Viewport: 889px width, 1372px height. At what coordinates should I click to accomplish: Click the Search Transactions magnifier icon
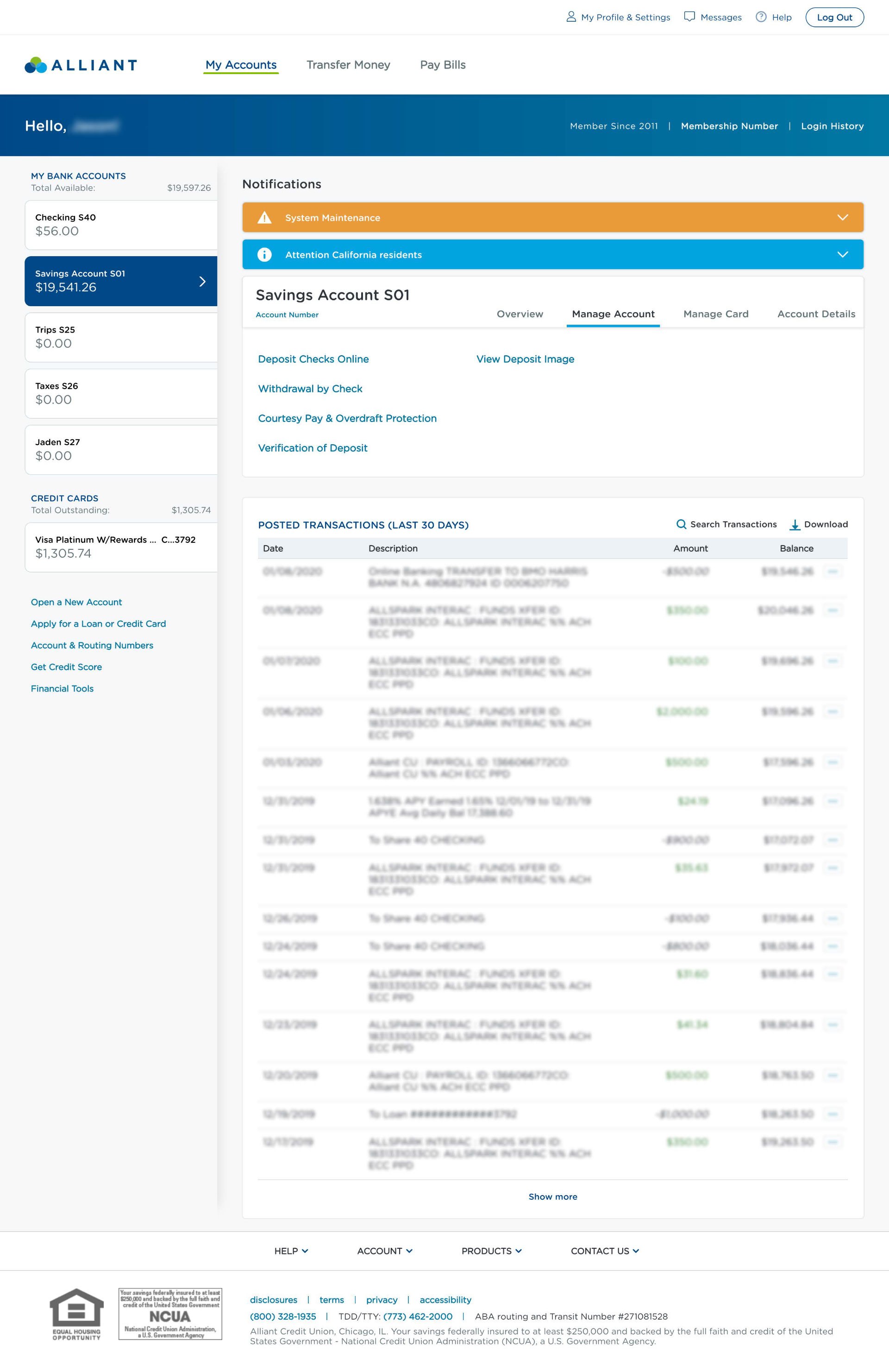(x=681, y=524)
